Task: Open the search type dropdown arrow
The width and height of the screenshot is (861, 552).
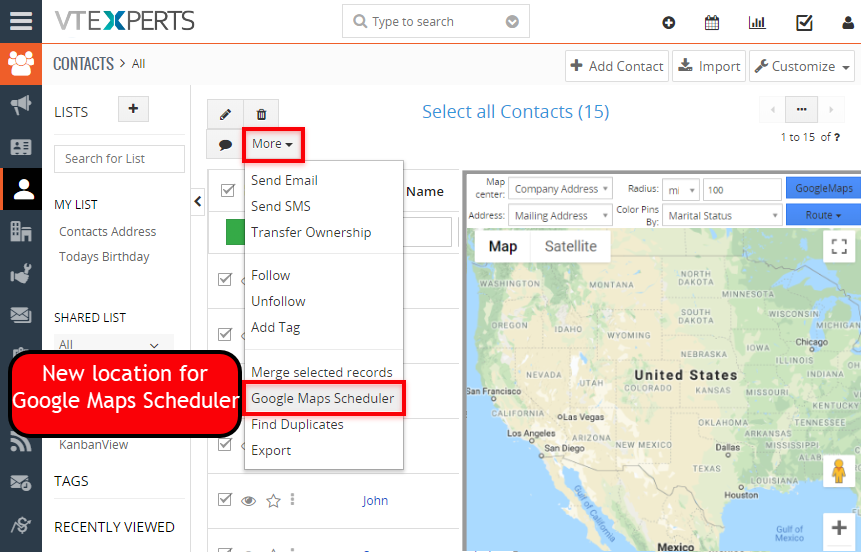Action: click(x=512, y=21)
